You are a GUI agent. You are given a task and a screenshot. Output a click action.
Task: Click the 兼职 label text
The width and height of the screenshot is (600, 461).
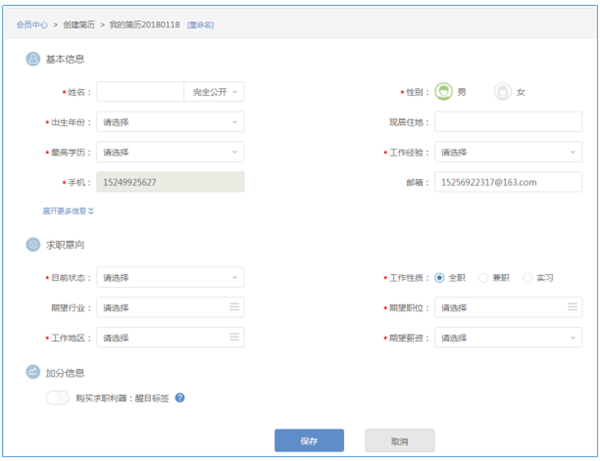501,278
